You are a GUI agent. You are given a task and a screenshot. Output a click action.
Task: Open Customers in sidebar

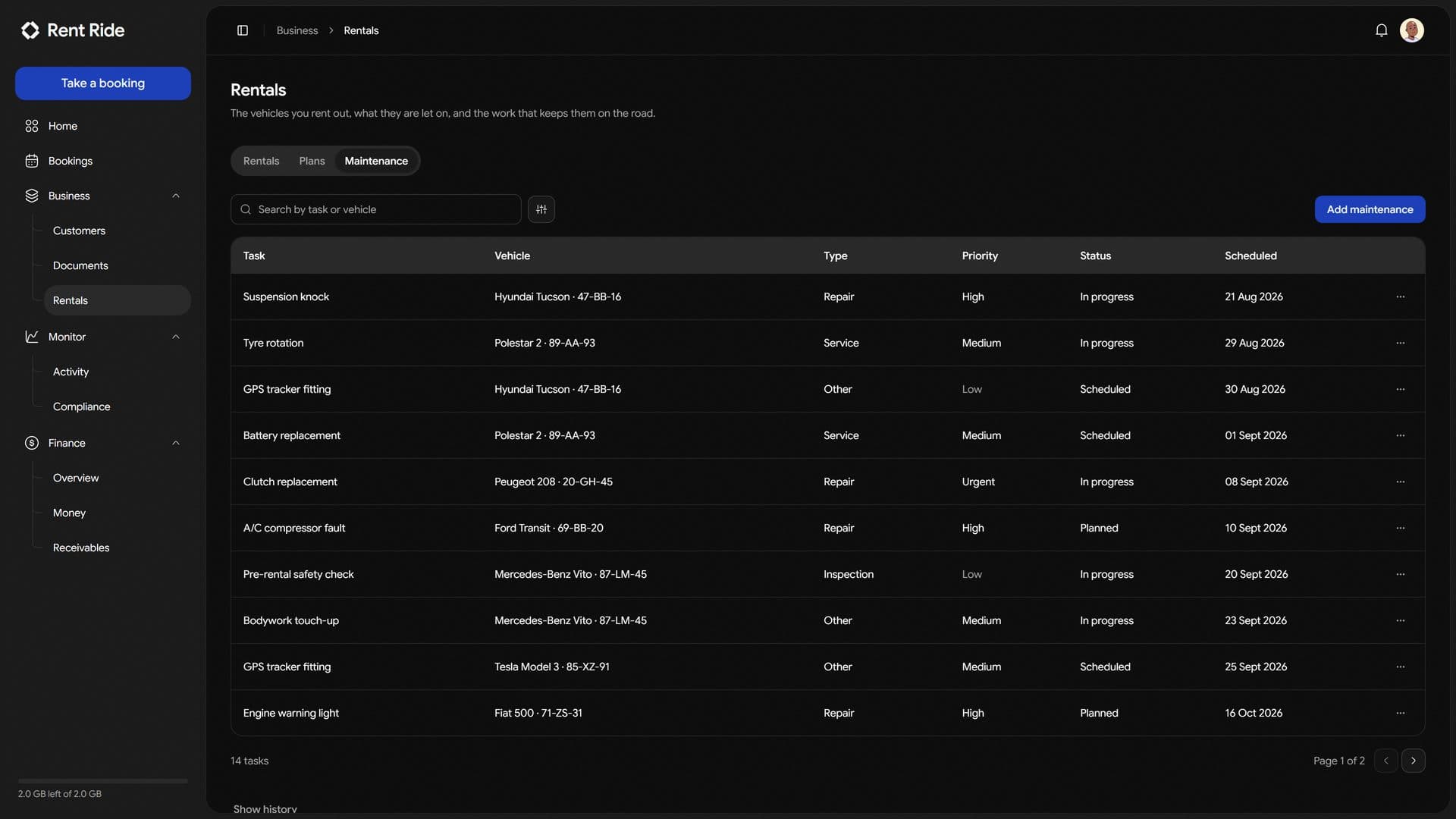point(117,231)
